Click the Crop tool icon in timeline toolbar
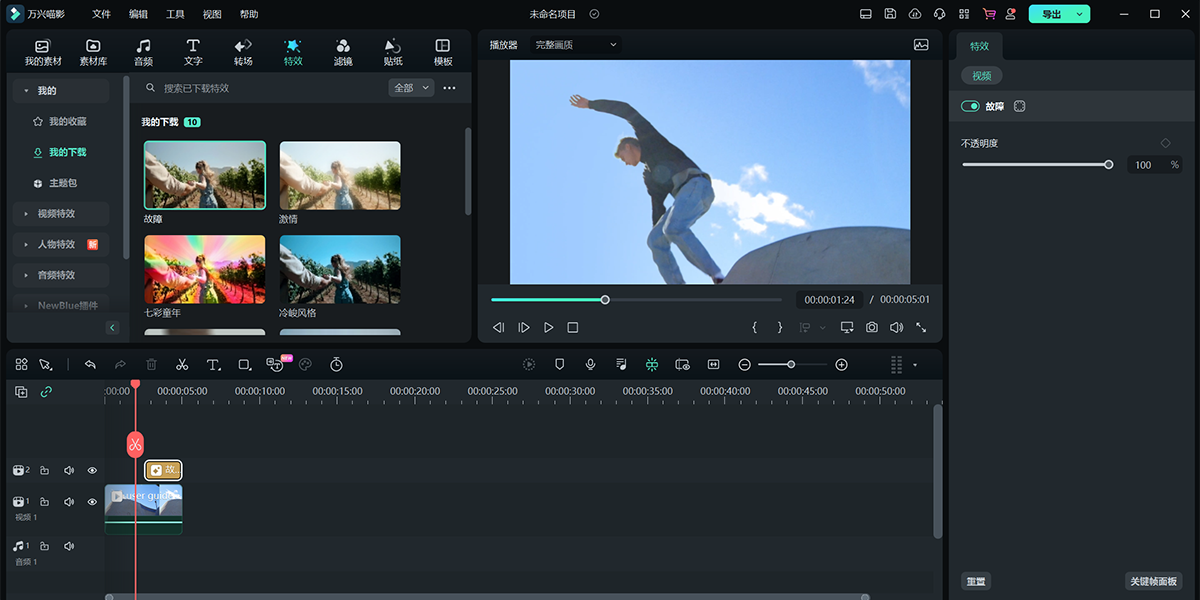This screenshot has height=600, width=1200. click(244, 364)
